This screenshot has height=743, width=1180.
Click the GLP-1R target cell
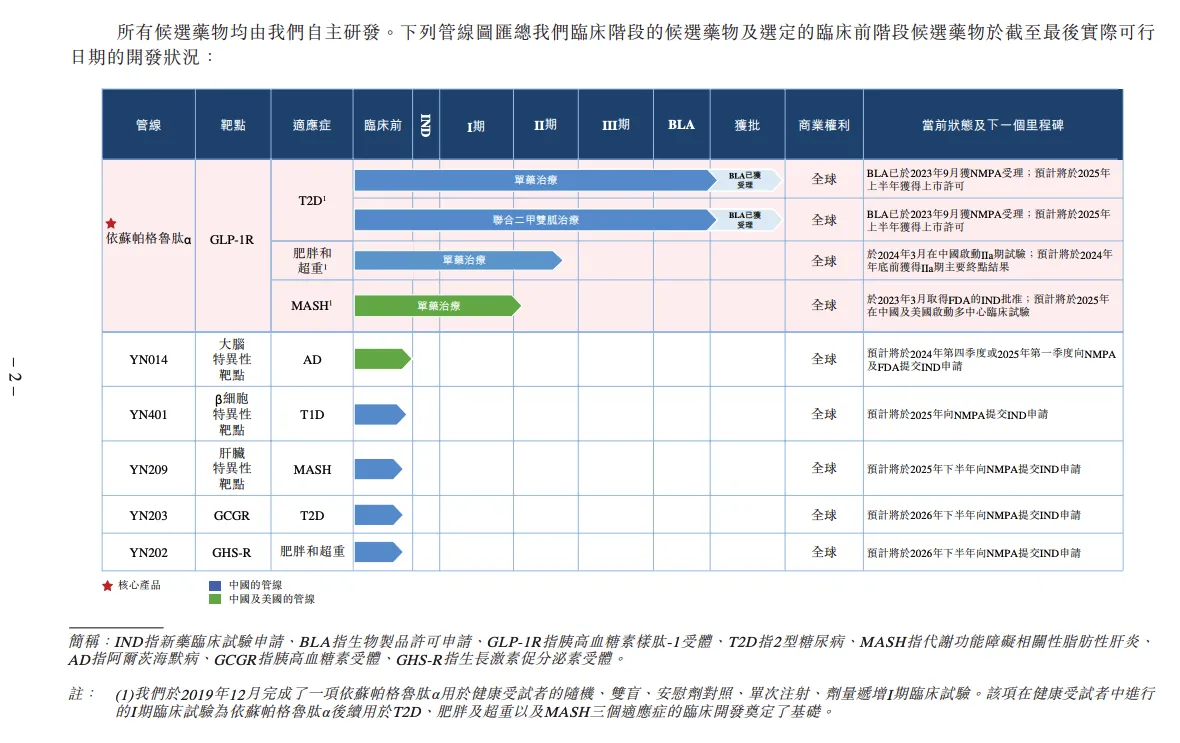232,240
